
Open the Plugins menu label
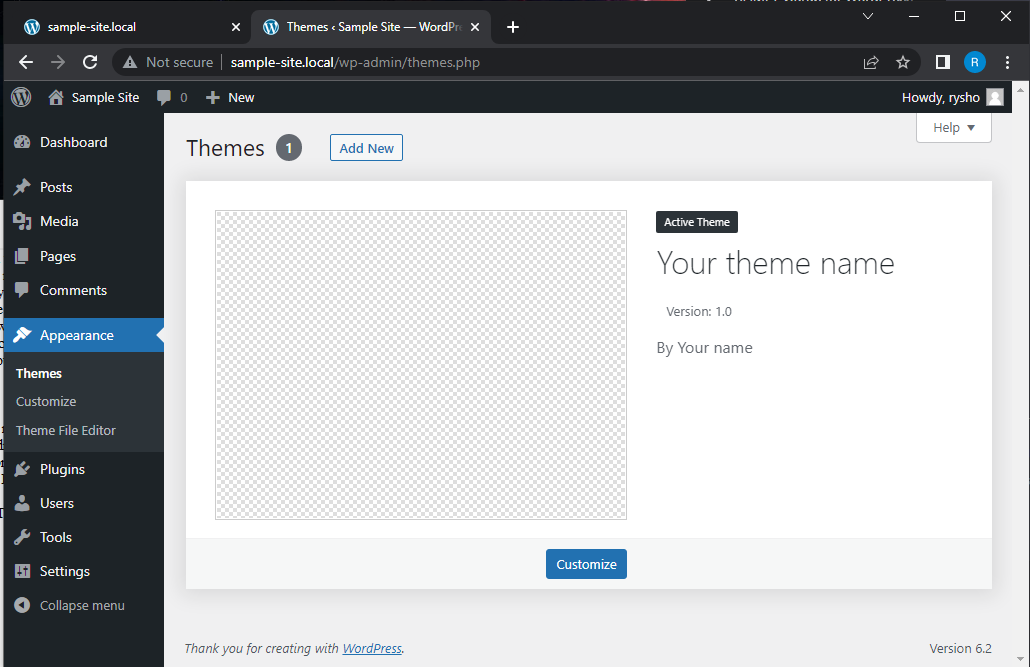[62, 469]
